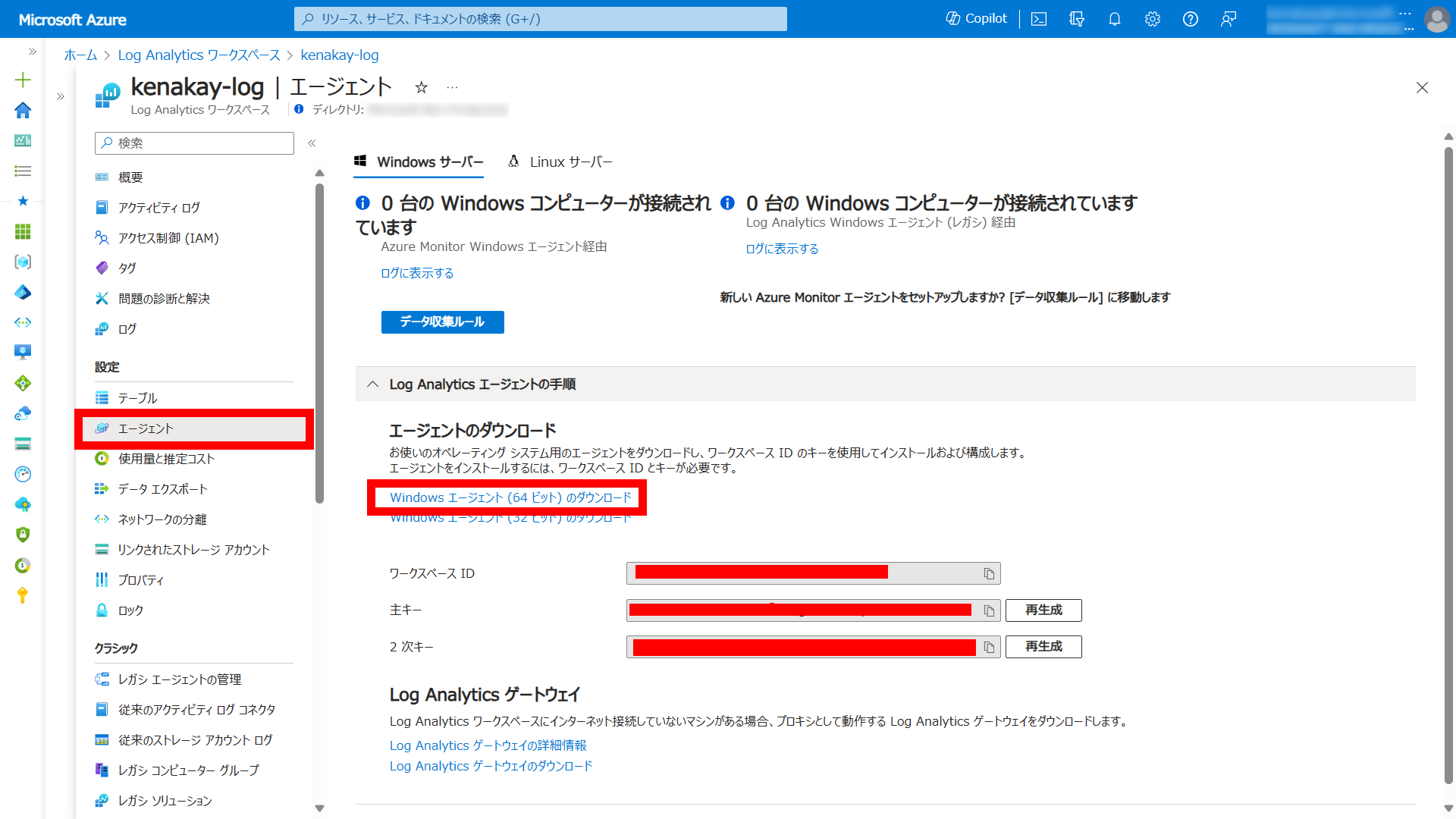Click ホーム in the breadcrumb
Screen dimensions: 1456x819
80,55
